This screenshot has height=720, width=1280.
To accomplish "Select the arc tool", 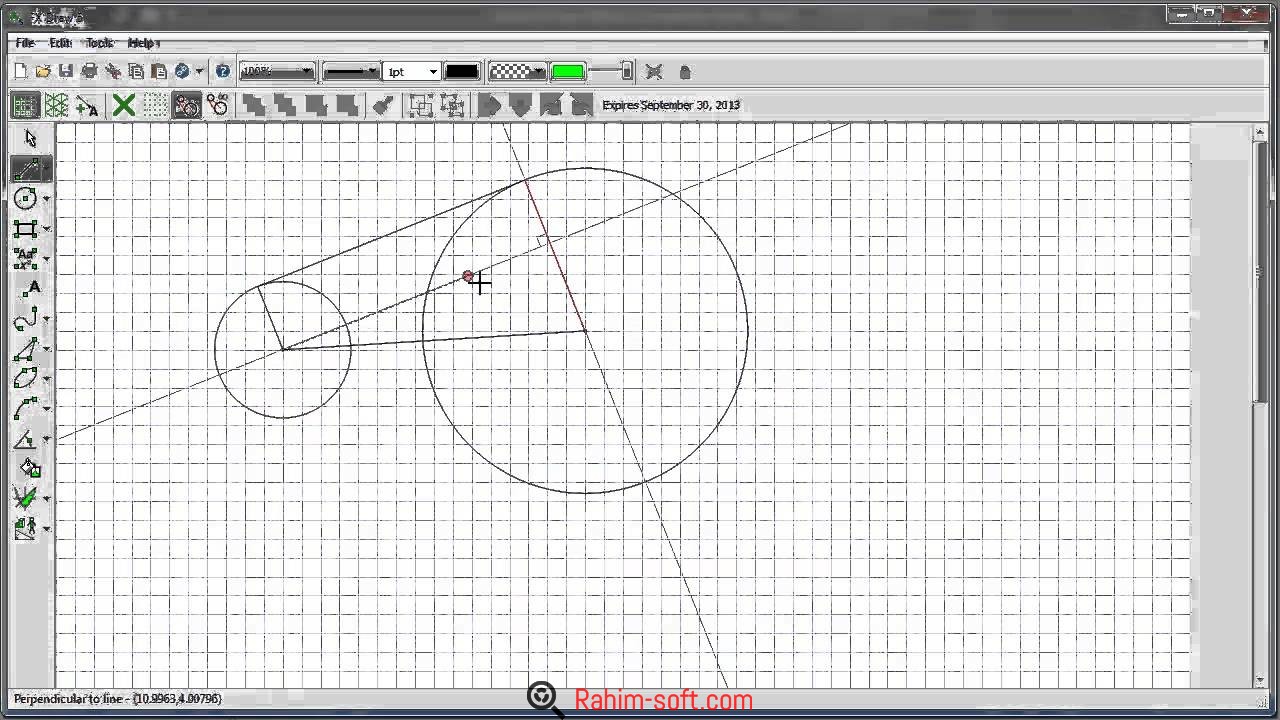I will (26, 409).
